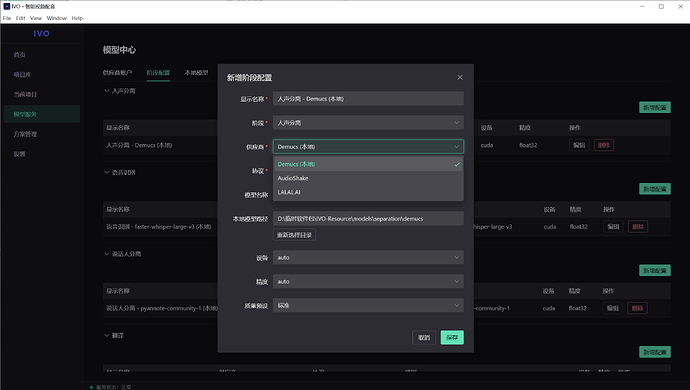
Task: Click the 操作 header in the 人声分离 table
Action: (x=575, y=128)
